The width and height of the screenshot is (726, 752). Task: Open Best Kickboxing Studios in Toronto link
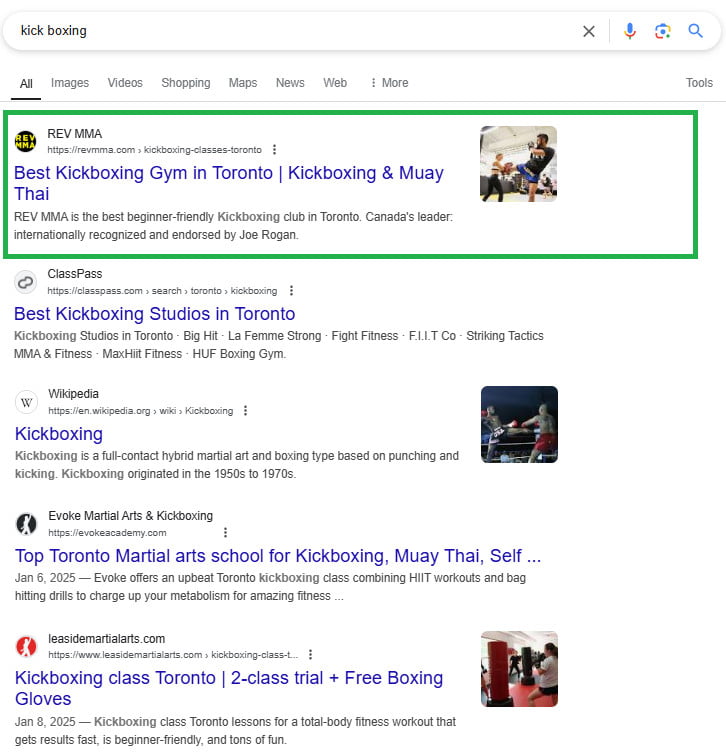[x=154, y=314]
